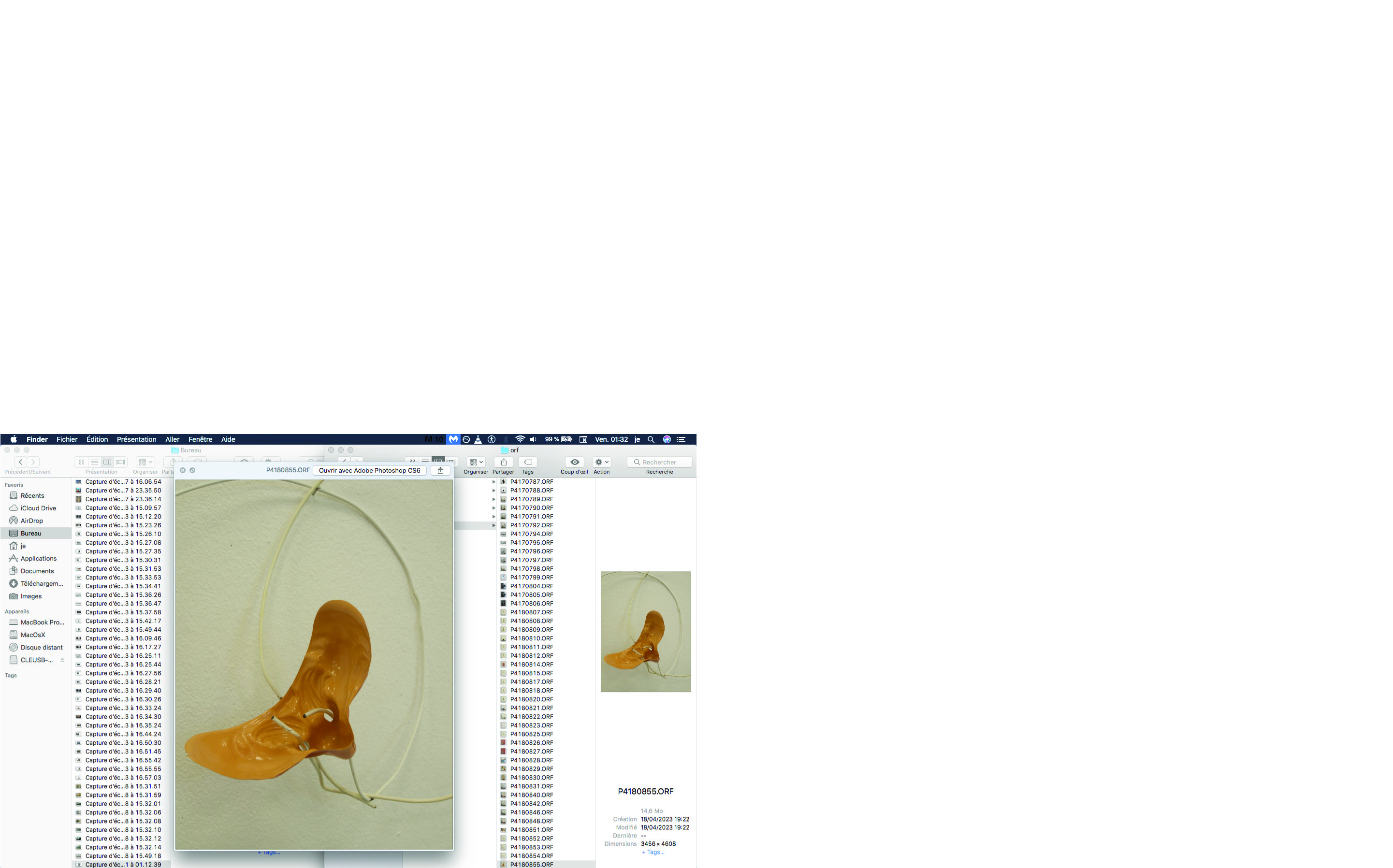Click Ouvrir avec Adobe Photoshop CS6 button
1393x868 pixels.
(369, 470)
